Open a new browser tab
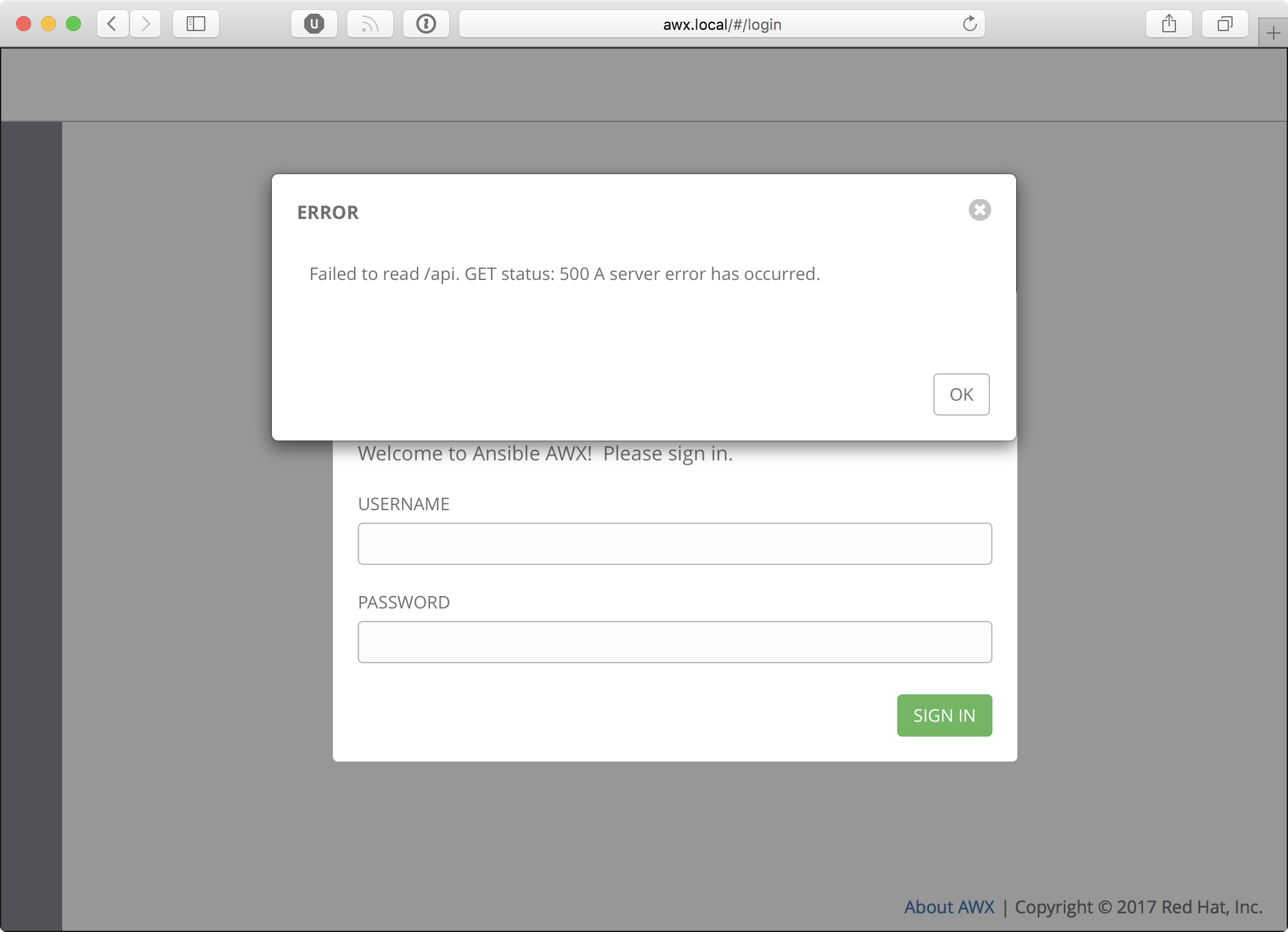 pyautogui.click(x=1273, y=32)
